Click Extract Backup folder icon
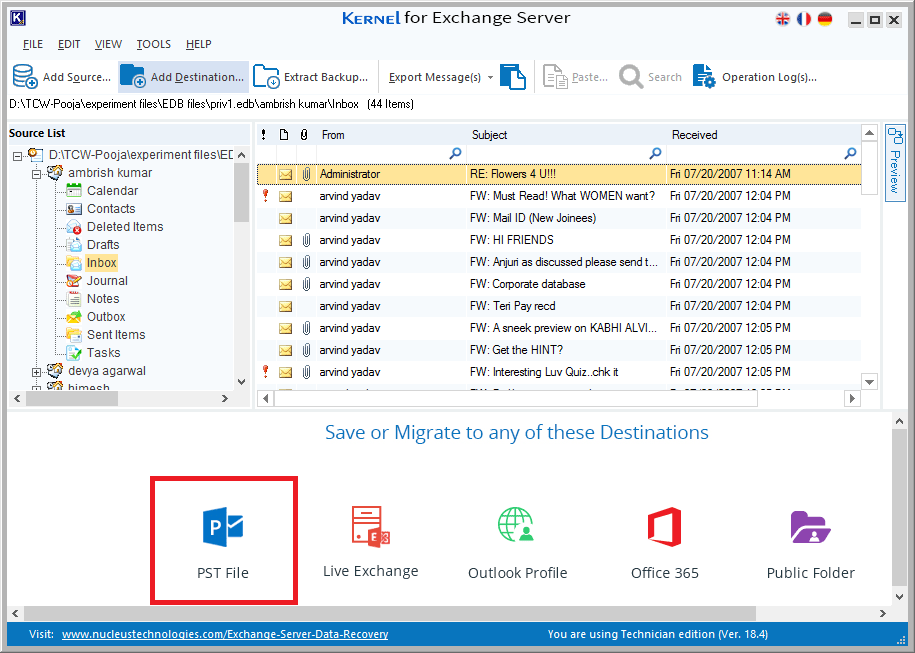915x653 pixels. point(266,76)
